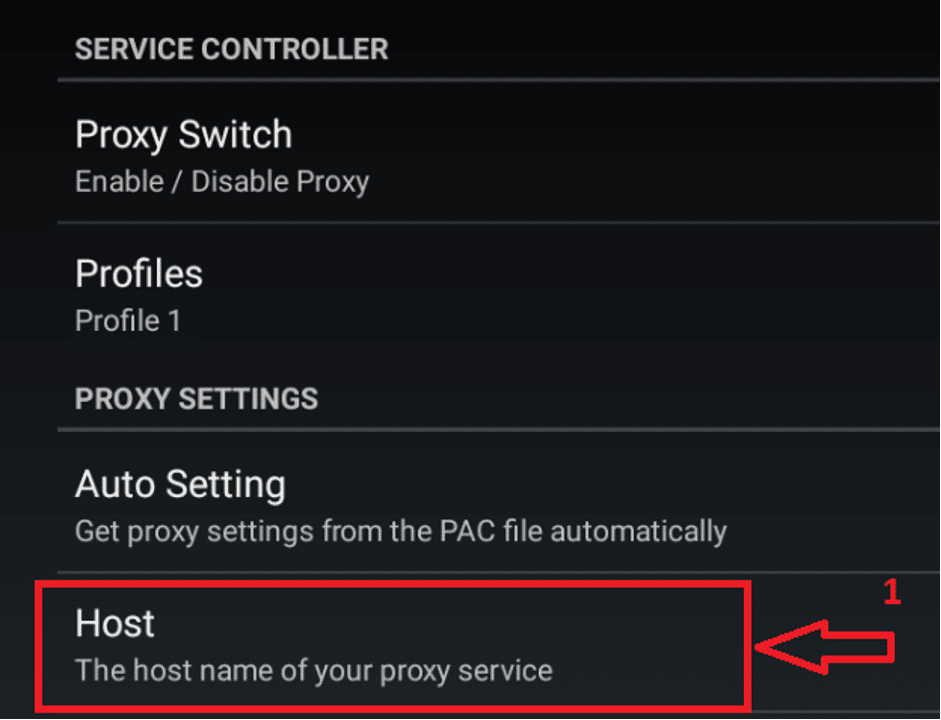This screenshot has width=941, height=720.
Task: Select the PROXY SETTINGS section header
Action: pos(196,398)
